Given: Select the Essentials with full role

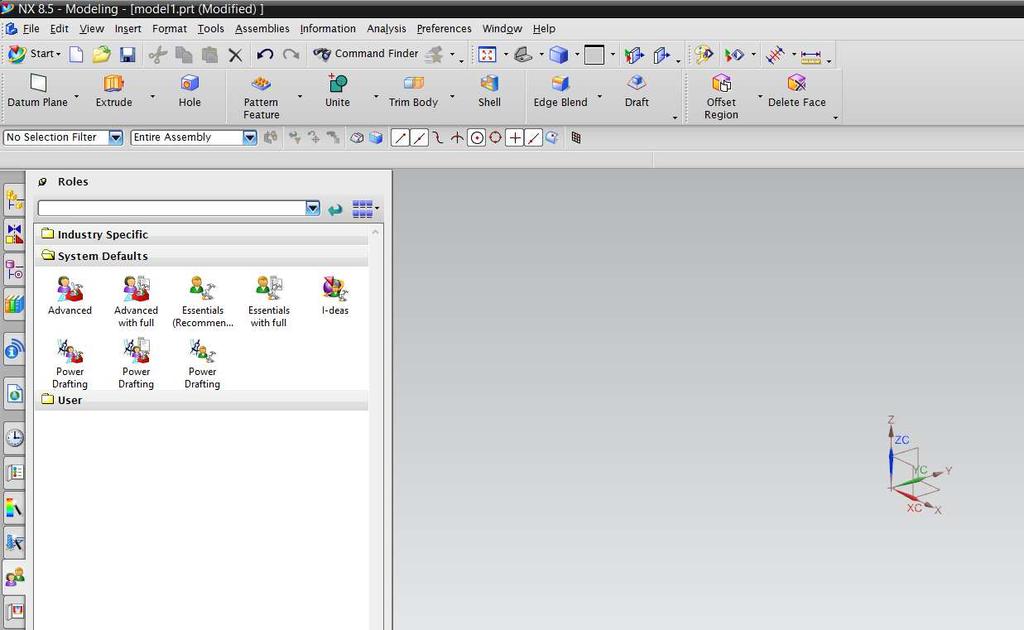Looking at the screenshot, I should pyautogui.click(x=268, y=302).
